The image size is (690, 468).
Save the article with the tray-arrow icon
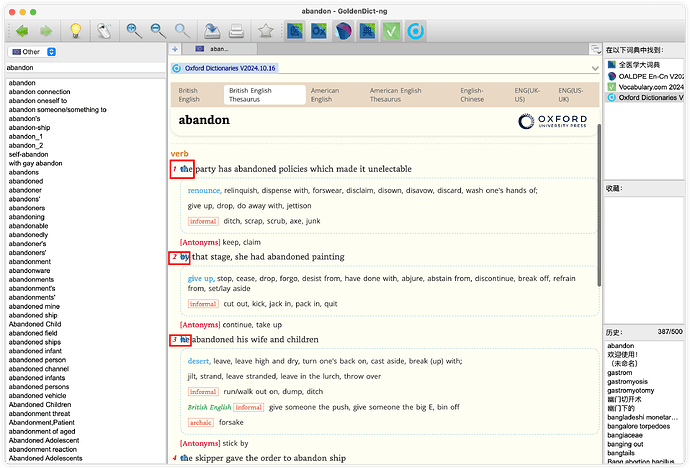click(212, 31)
